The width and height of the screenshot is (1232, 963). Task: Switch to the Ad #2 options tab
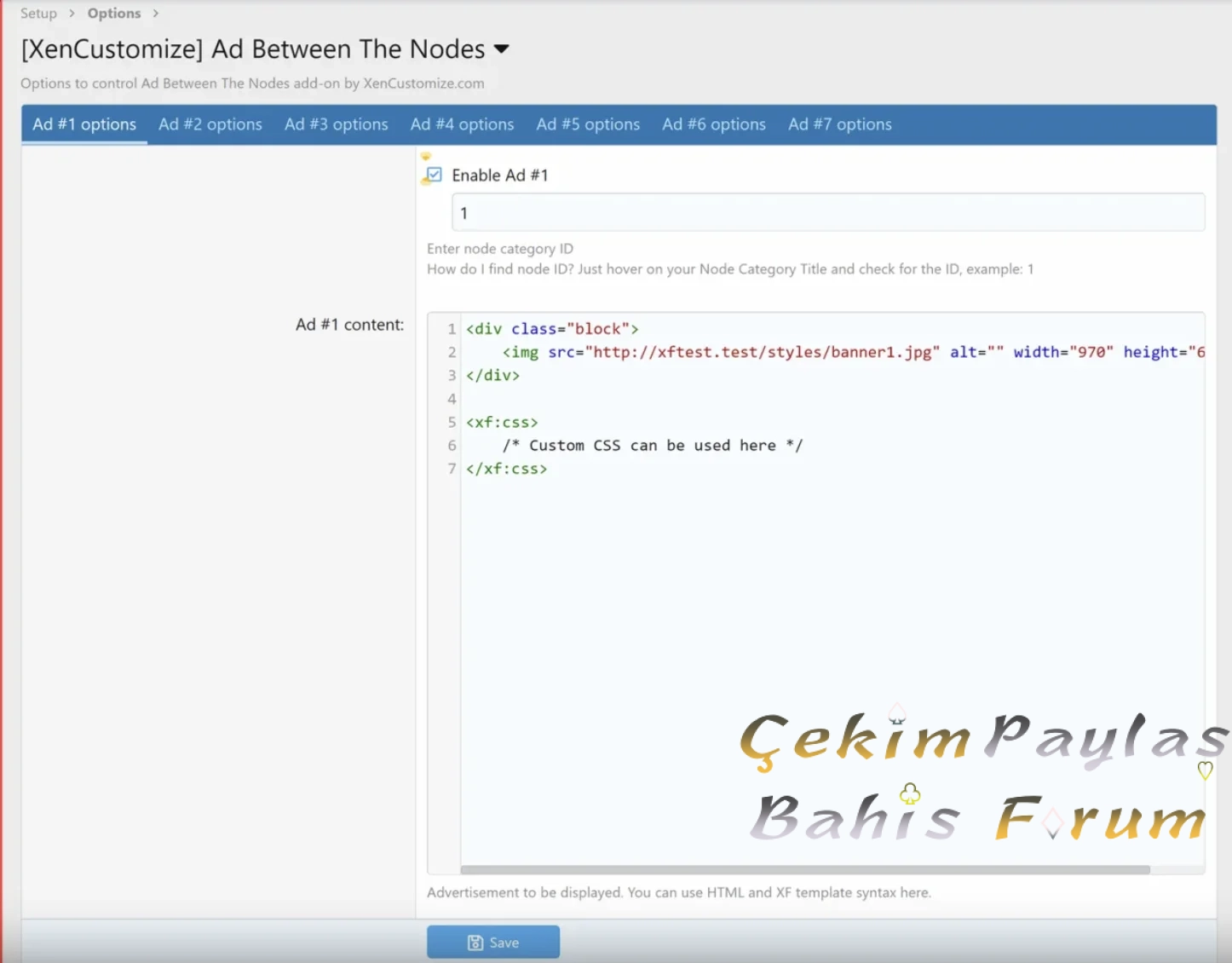(210, 124)
